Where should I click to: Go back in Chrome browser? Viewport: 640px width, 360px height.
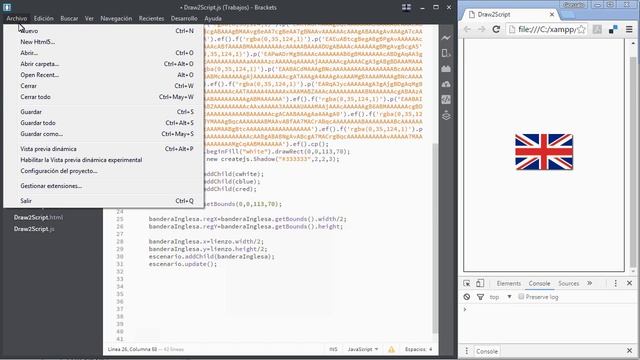click(x=467, y=29)
